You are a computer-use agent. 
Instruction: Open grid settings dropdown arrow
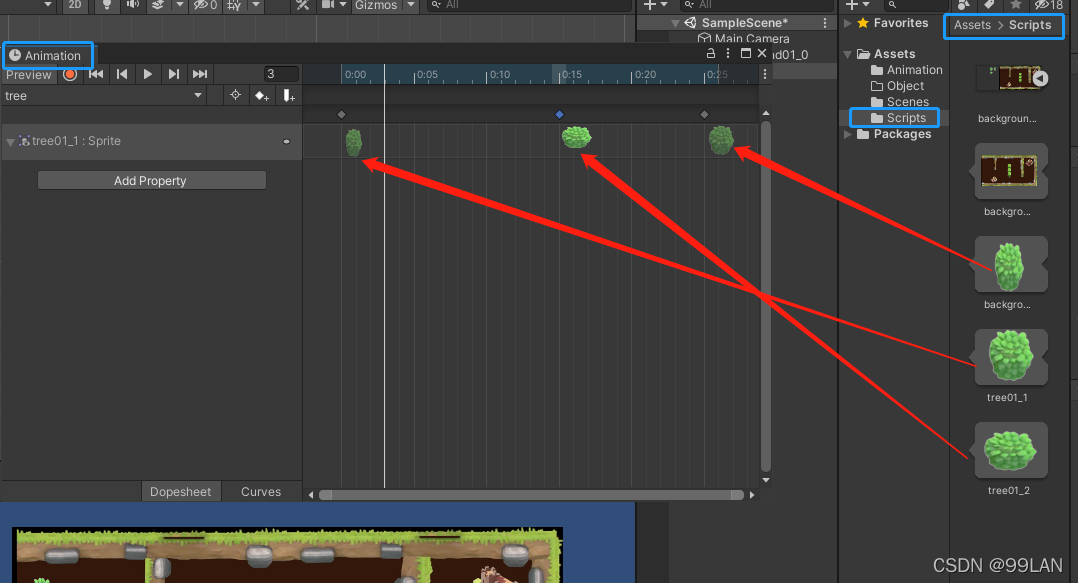click(x=256, y=5)
